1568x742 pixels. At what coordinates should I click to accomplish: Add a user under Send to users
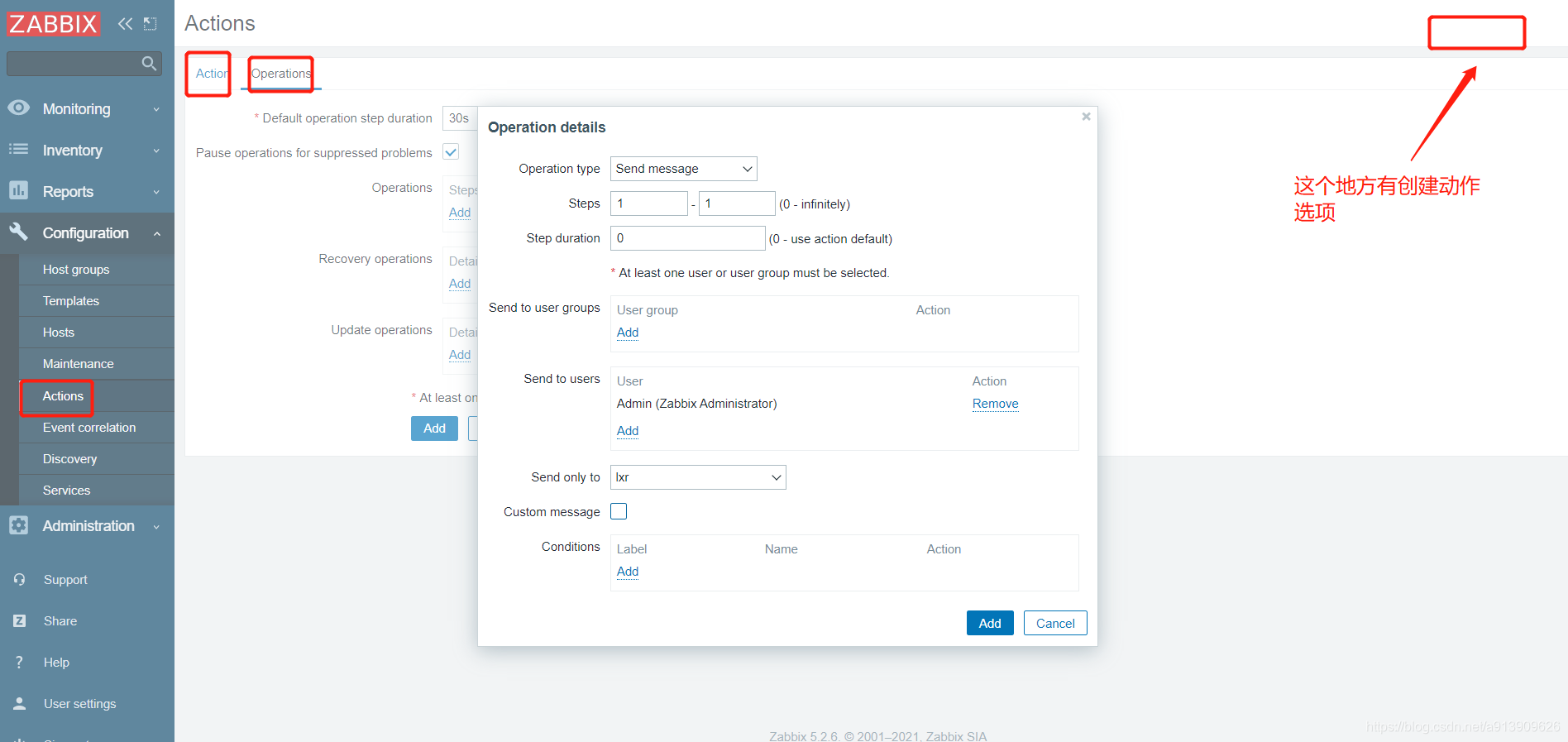tap(628, 431)
